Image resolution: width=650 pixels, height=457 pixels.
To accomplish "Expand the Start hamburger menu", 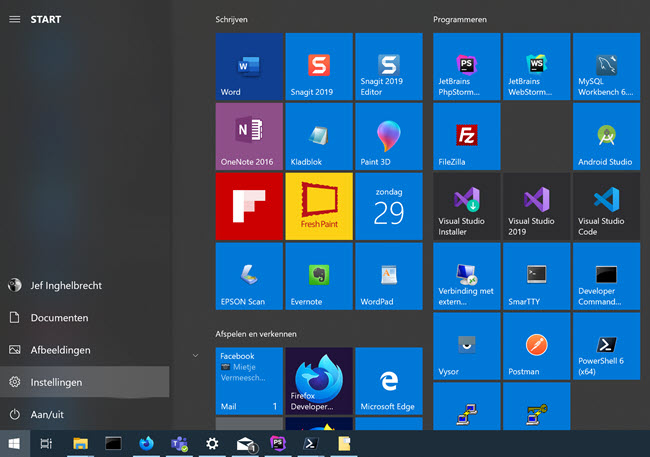I will [15, 19].
